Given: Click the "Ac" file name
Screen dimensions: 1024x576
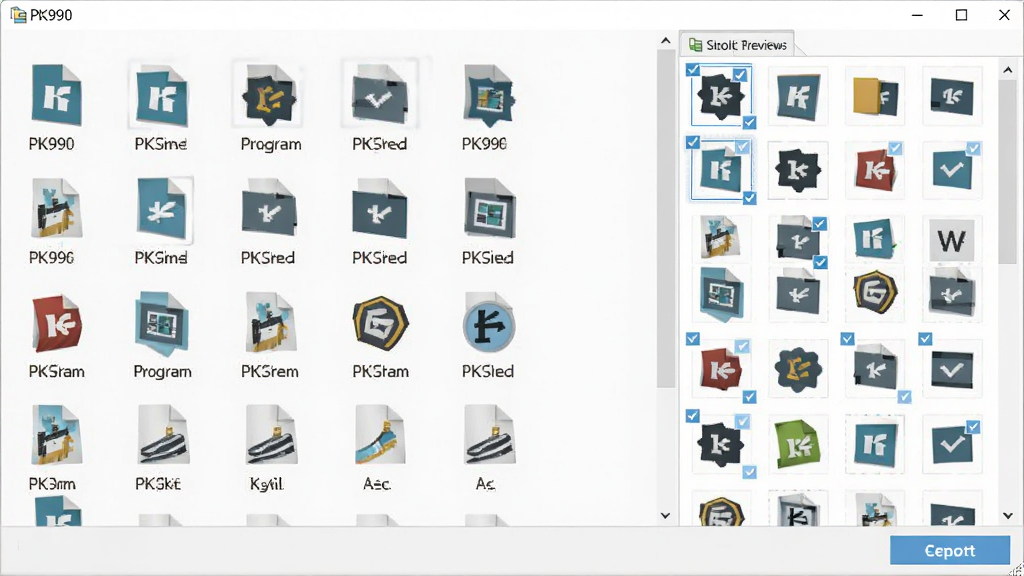Looking at the screenshot, I should coord(485,484).
